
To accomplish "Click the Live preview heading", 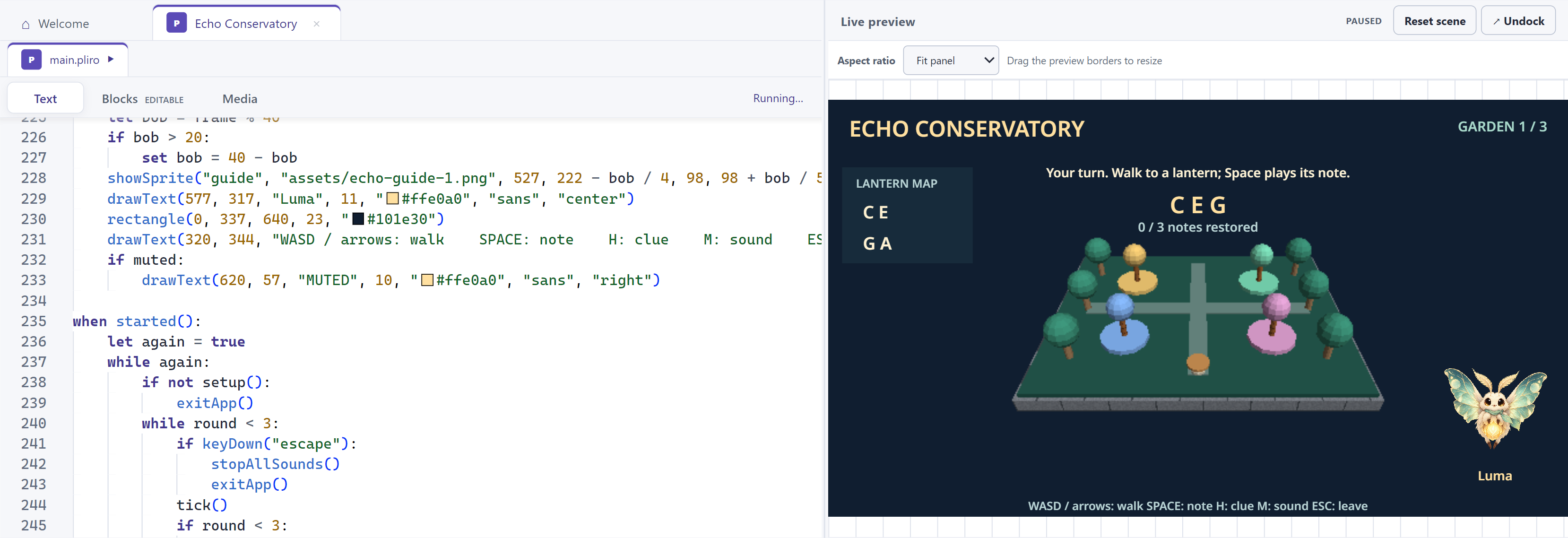I will click(x=877, y=21).
